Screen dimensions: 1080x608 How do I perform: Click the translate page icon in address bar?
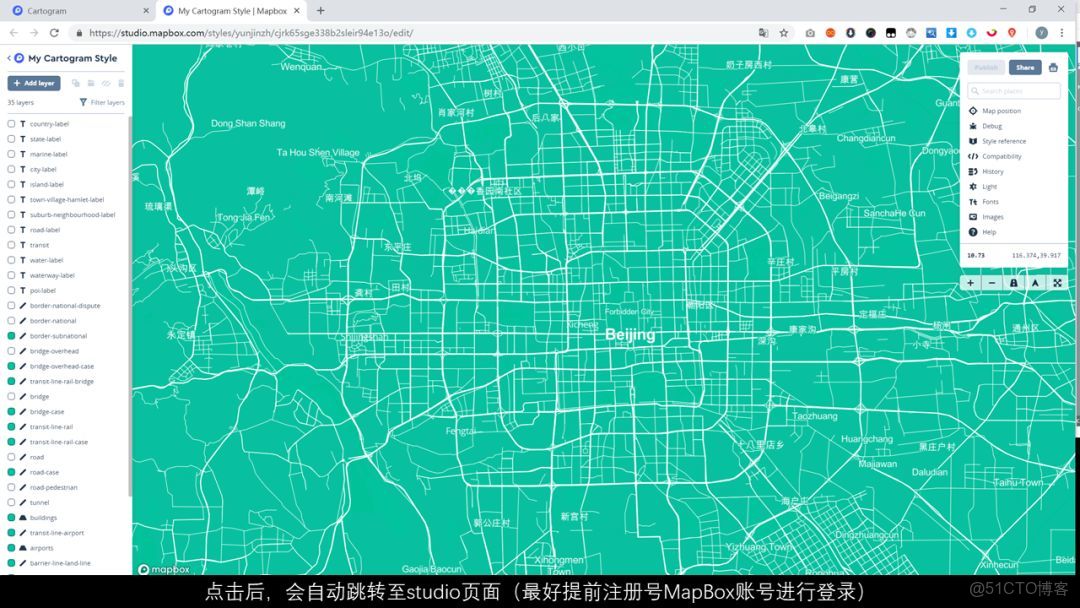[x=763, y=32]
